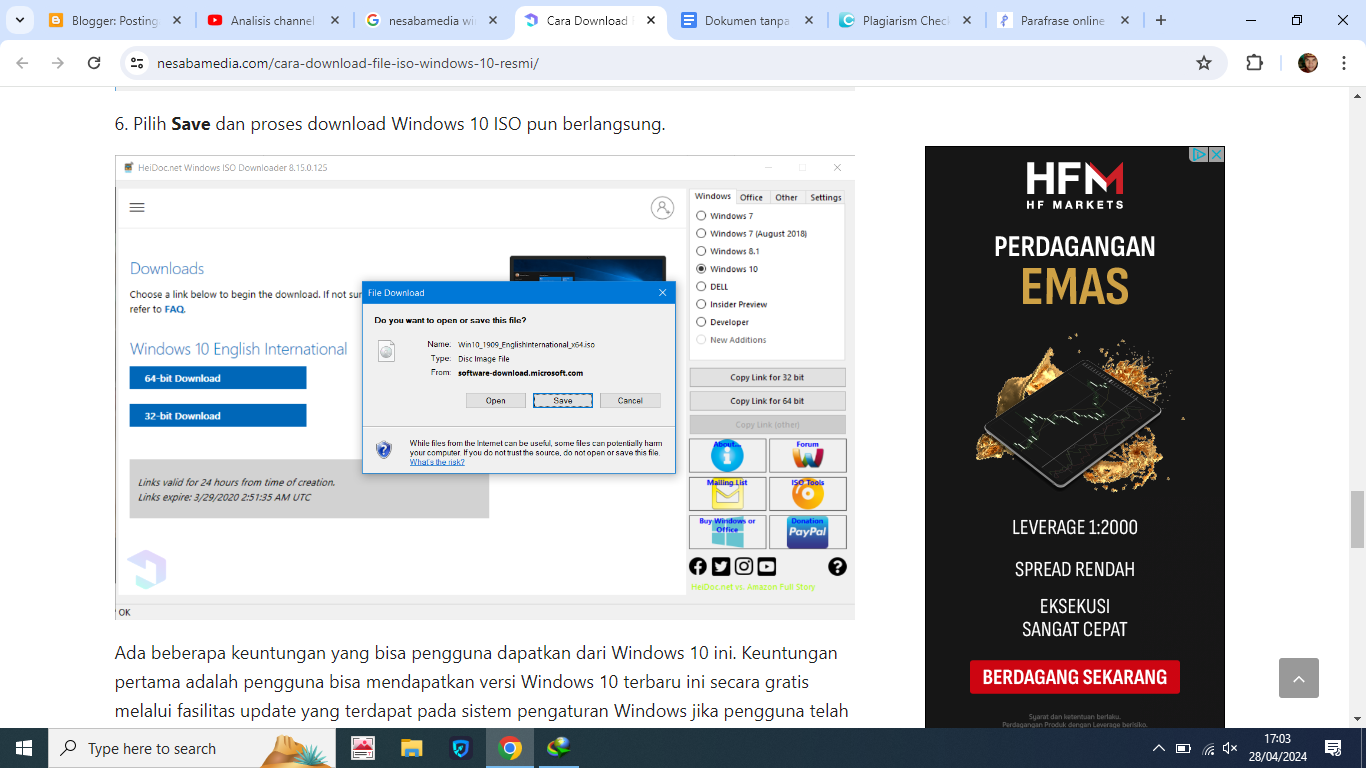The height and width of the screenshot is (768, 1366).
Task: Go back to the previous page
Action: pyautogui.click(x=22, y=63)
